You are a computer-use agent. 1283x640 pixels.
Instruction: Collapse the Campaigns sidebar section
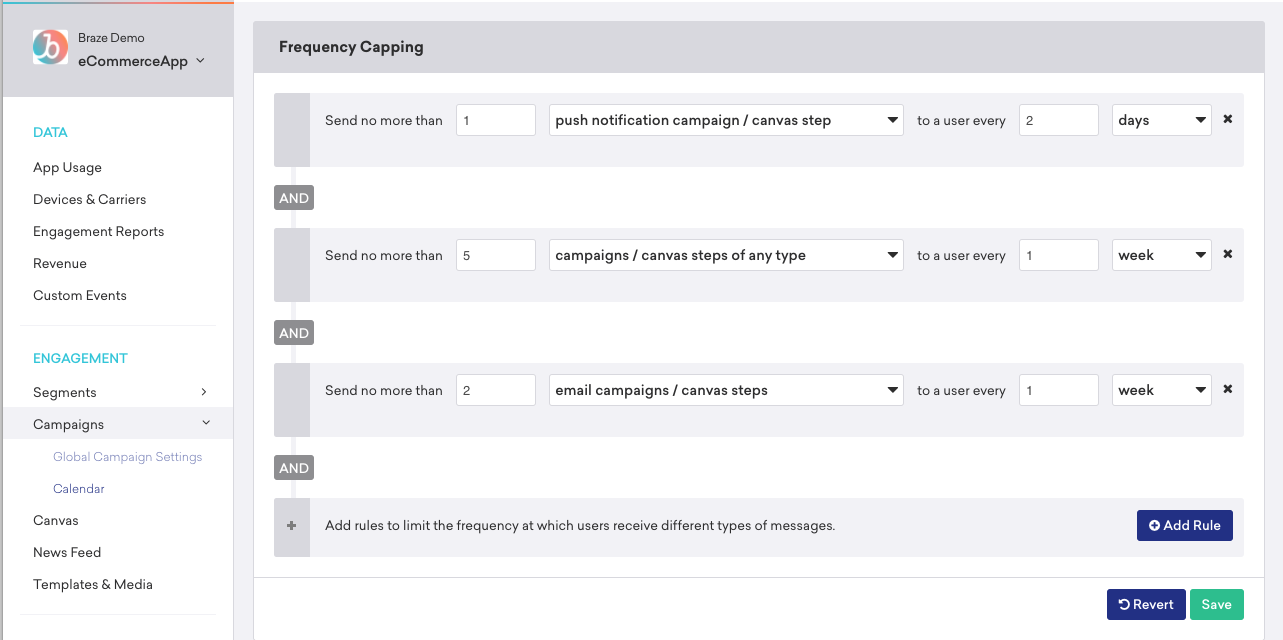[206, 423]
